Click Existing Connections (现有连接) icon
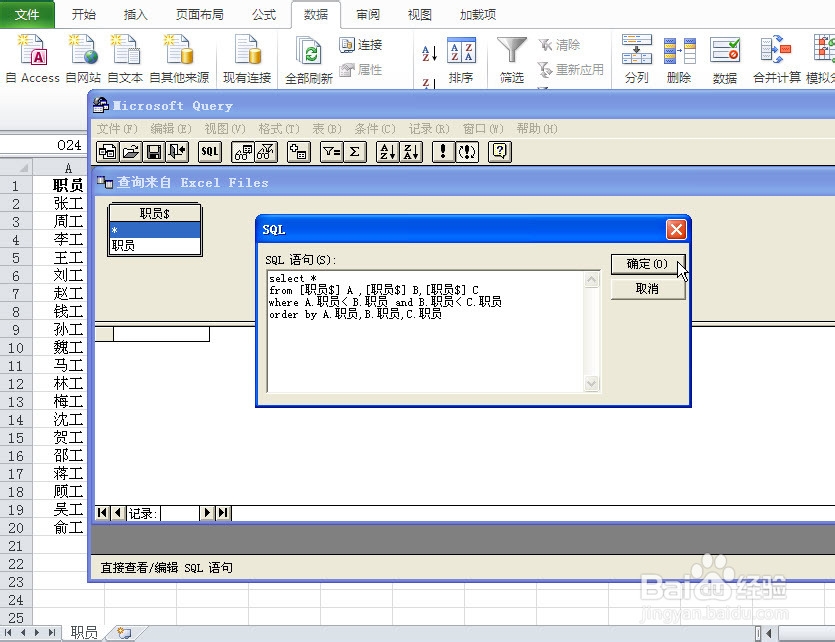835x642 pixels. pos(247,58)
